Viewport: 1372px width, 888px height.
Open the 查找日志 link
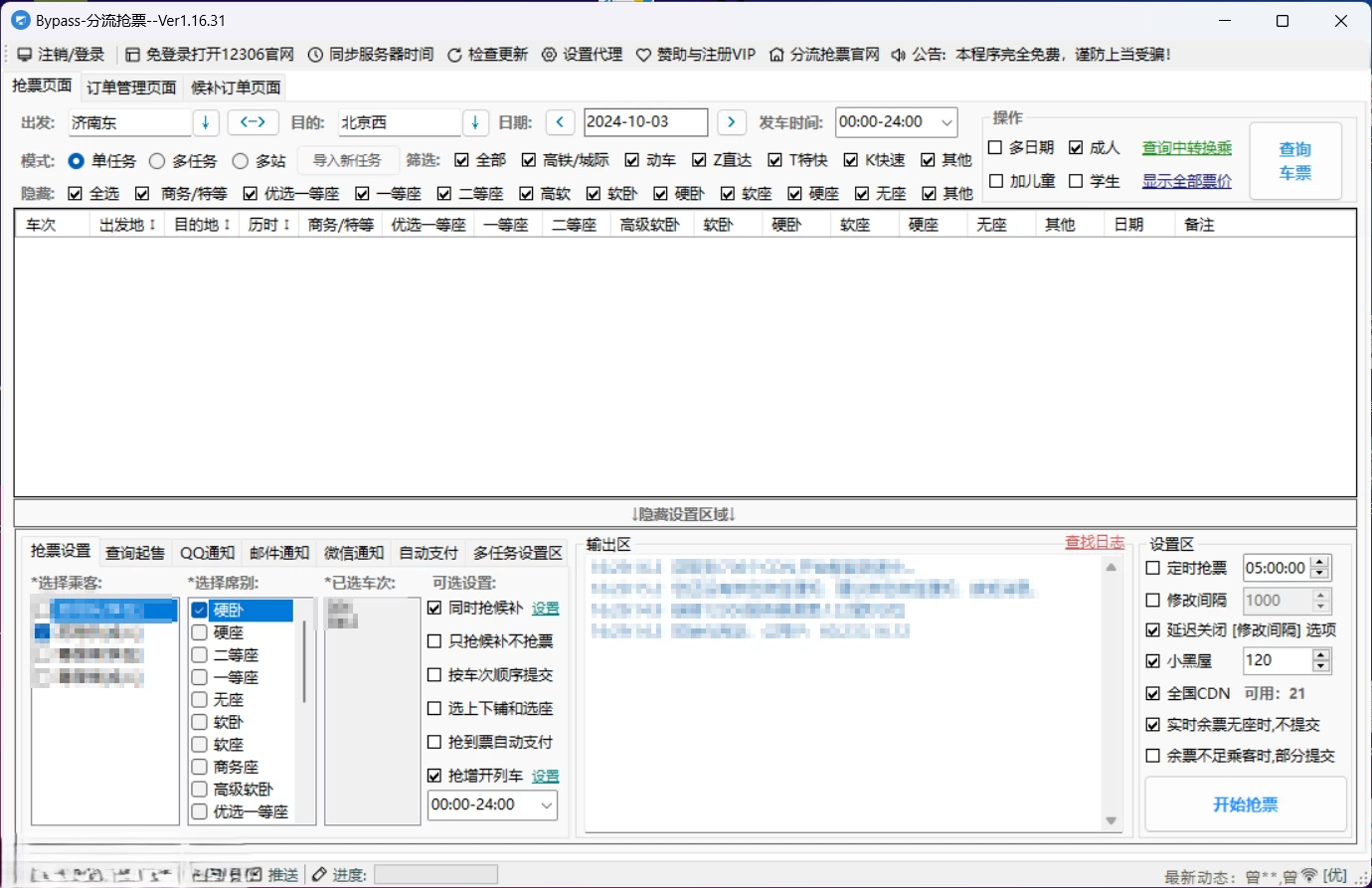click(1095, 542)
